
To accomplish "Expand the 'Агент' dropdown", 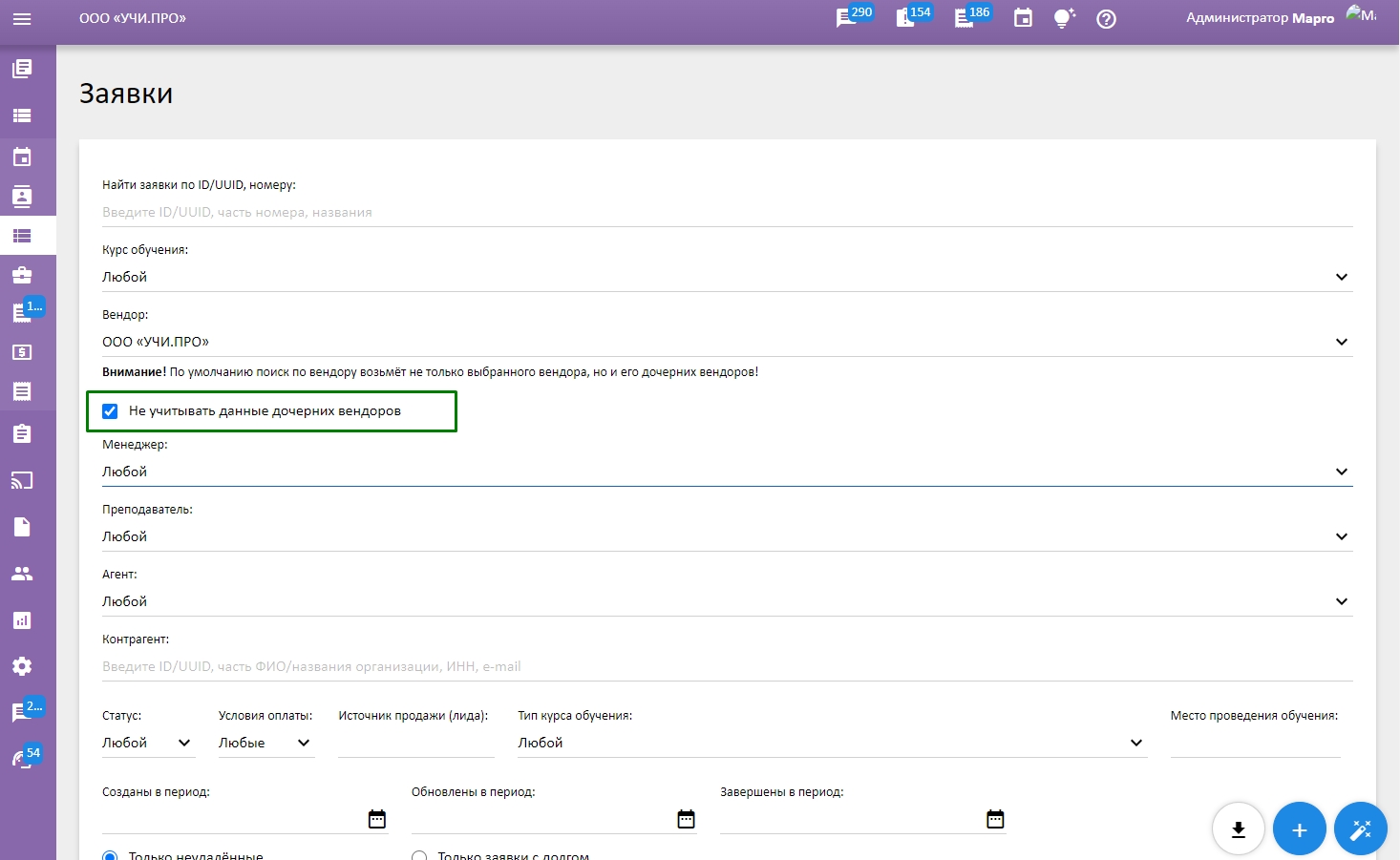I will [728, 601].
